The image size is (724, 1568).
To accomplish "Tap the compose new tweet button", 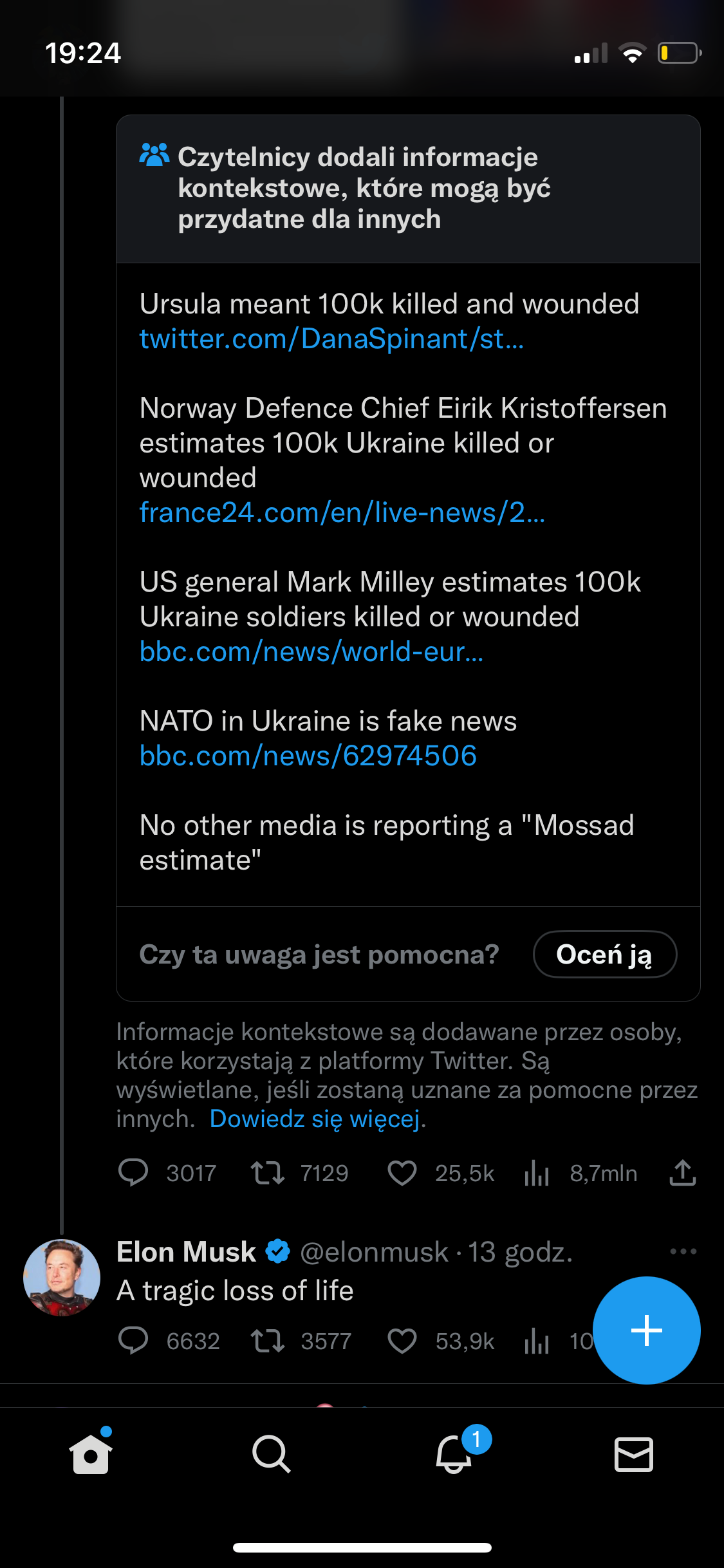I will (646, 1330).
